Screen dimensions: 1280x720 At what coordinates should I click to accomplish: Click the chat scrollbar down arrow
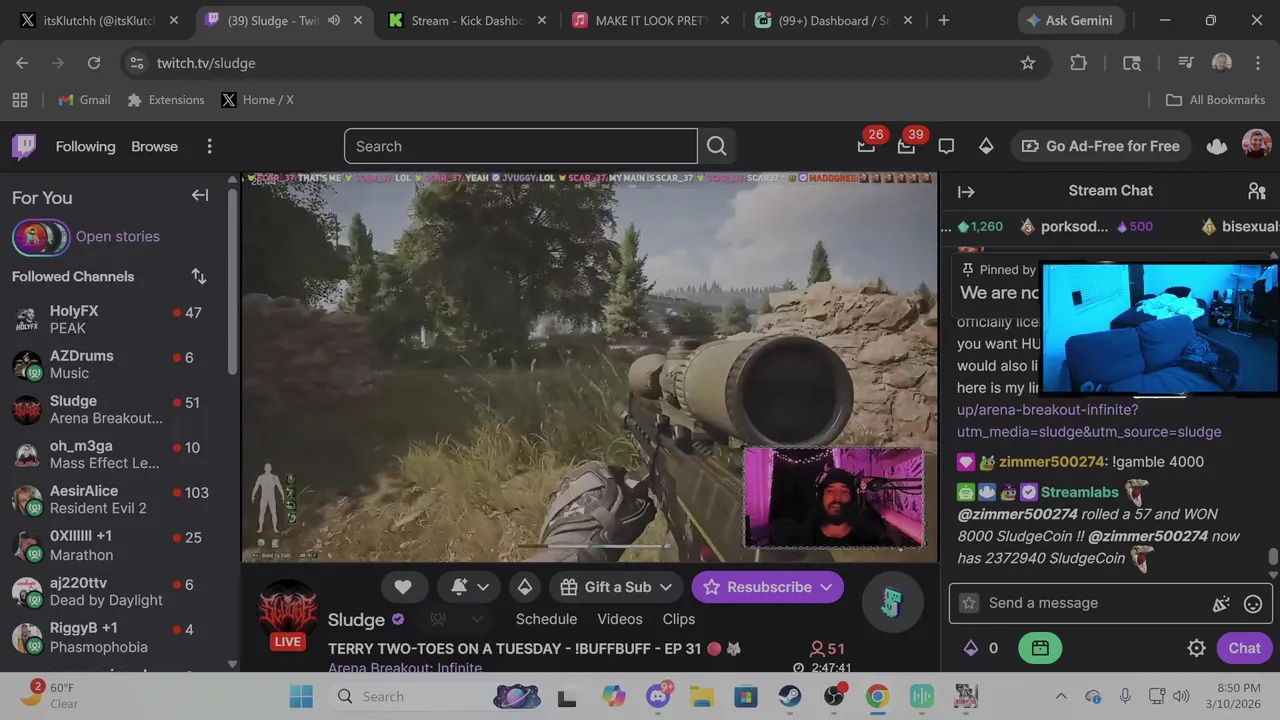tap(1273, 575)
